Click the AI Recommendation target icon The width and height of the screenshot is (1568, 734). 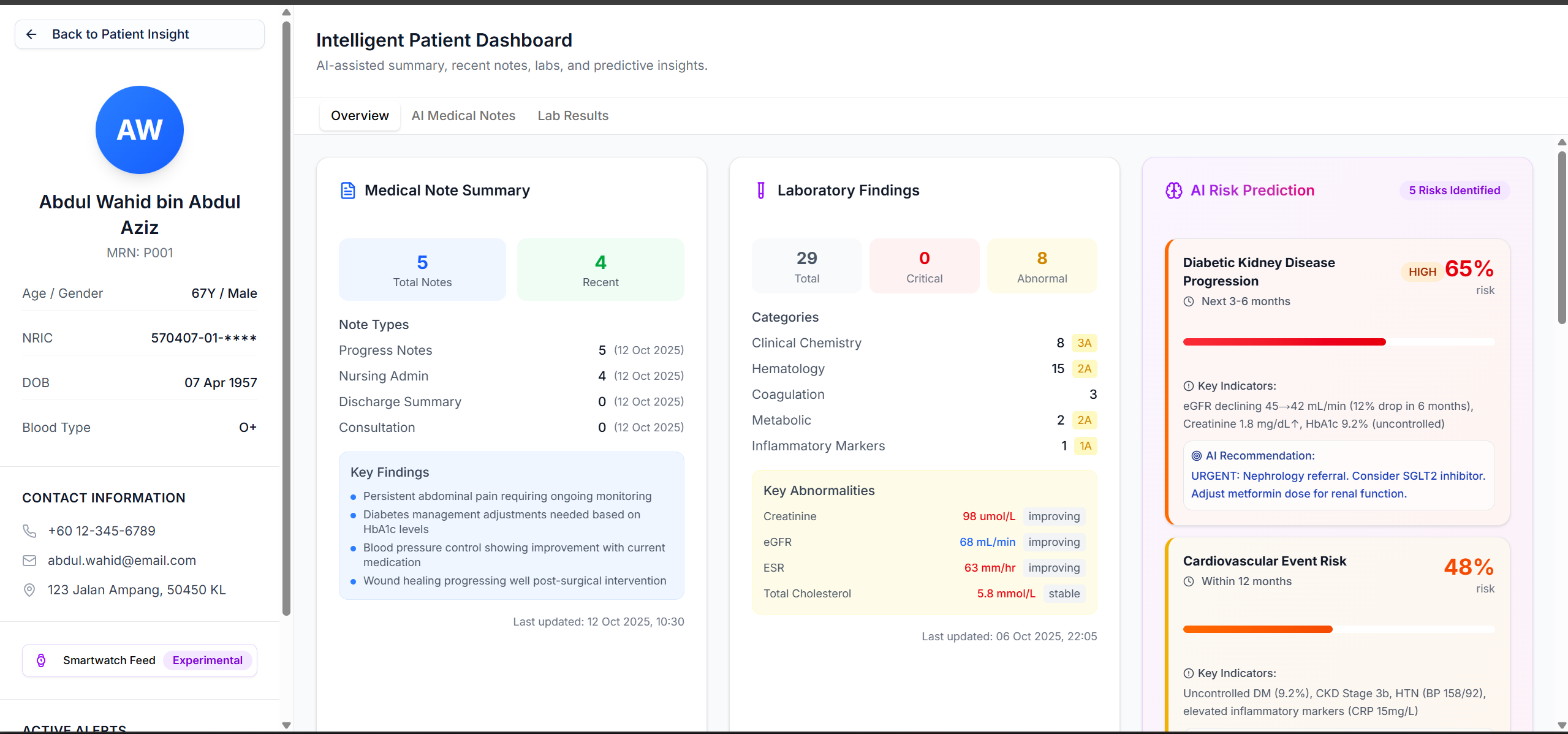pos(1196,455)
